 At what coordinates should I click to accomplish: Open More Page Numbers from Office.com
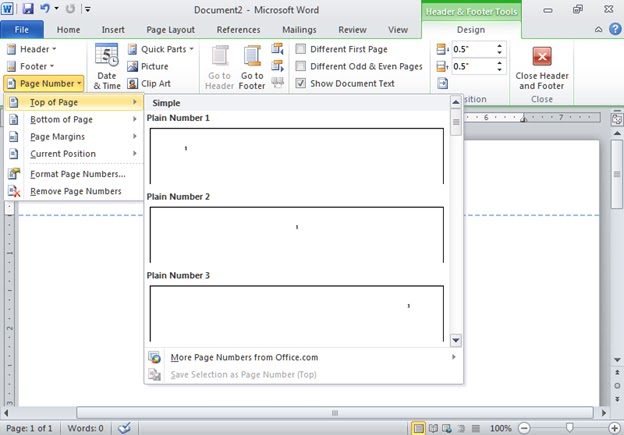click(x=304, y=357)
